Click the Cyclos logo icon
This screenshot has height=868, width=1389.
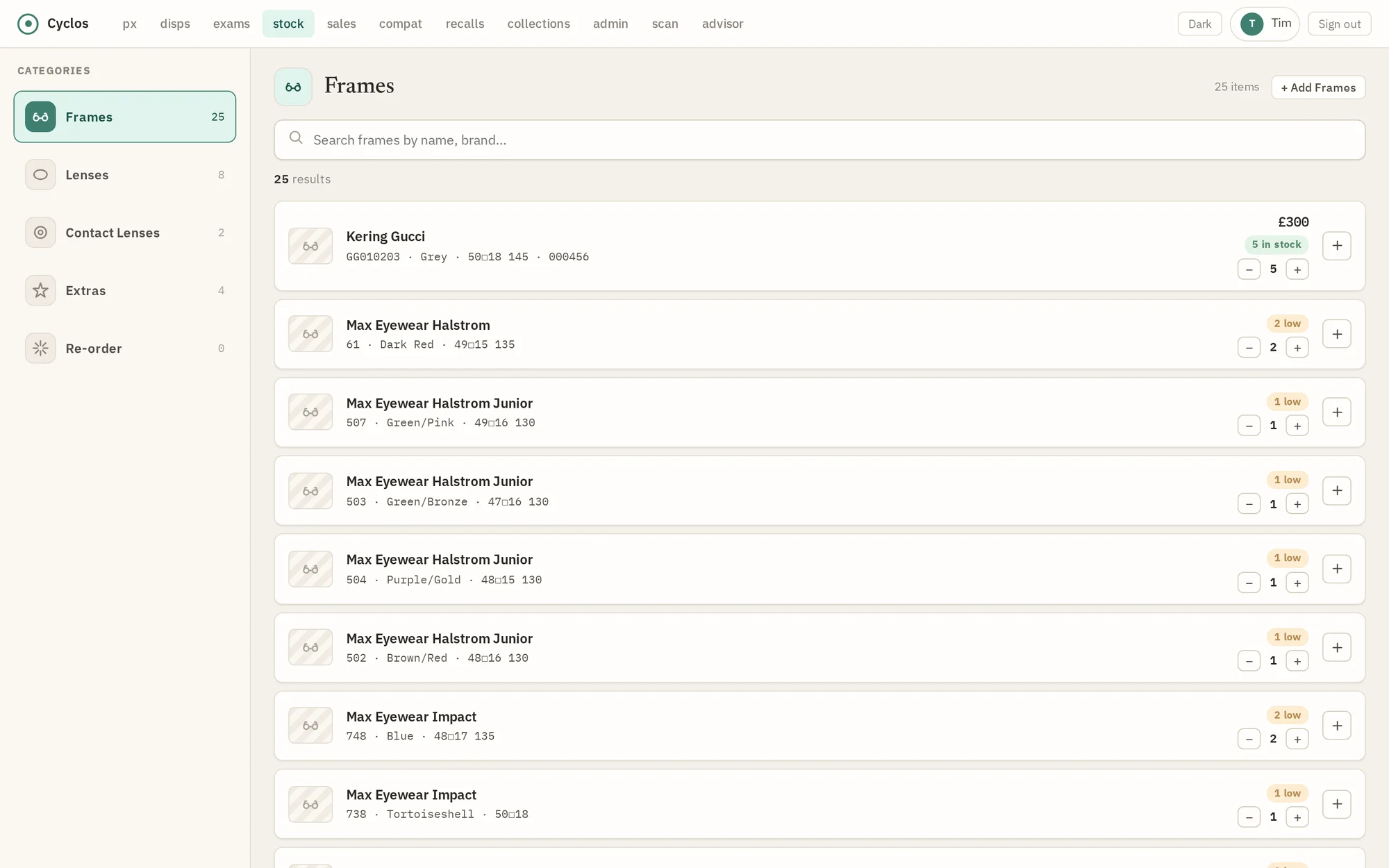[x=28, y=24]
